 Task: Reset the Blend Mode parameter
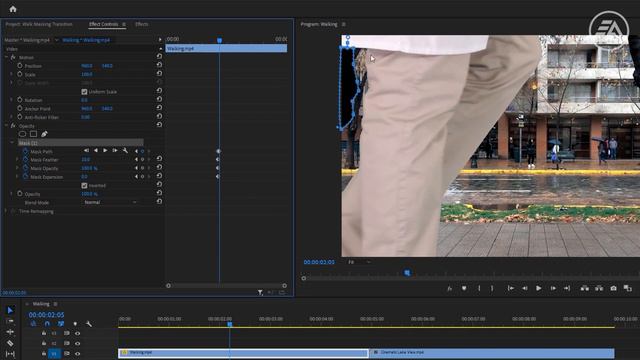pos(159,202)
